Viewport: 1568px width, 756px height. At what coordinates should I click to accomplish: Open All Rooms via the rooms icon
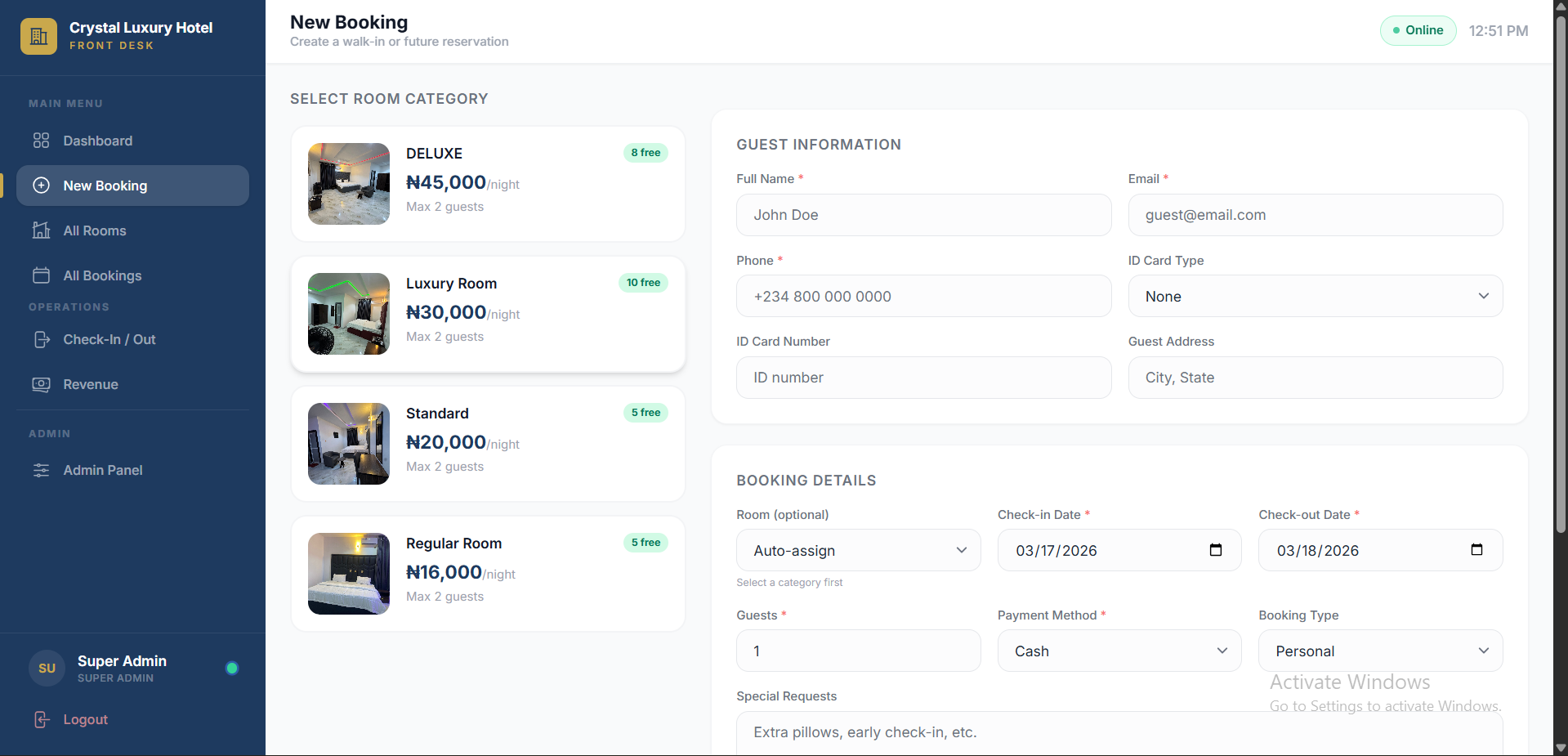coord(41,230)
